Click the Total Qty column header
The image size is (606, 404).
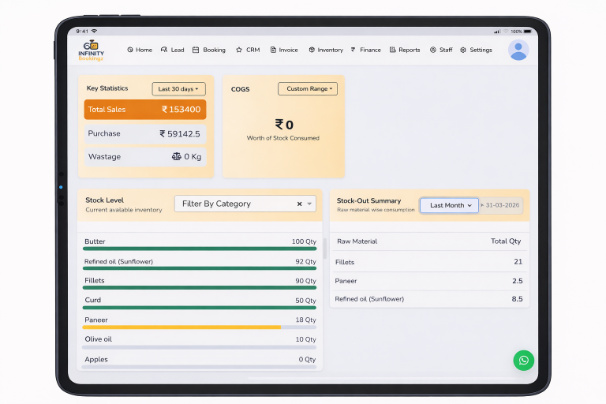[x=506, y=241]
